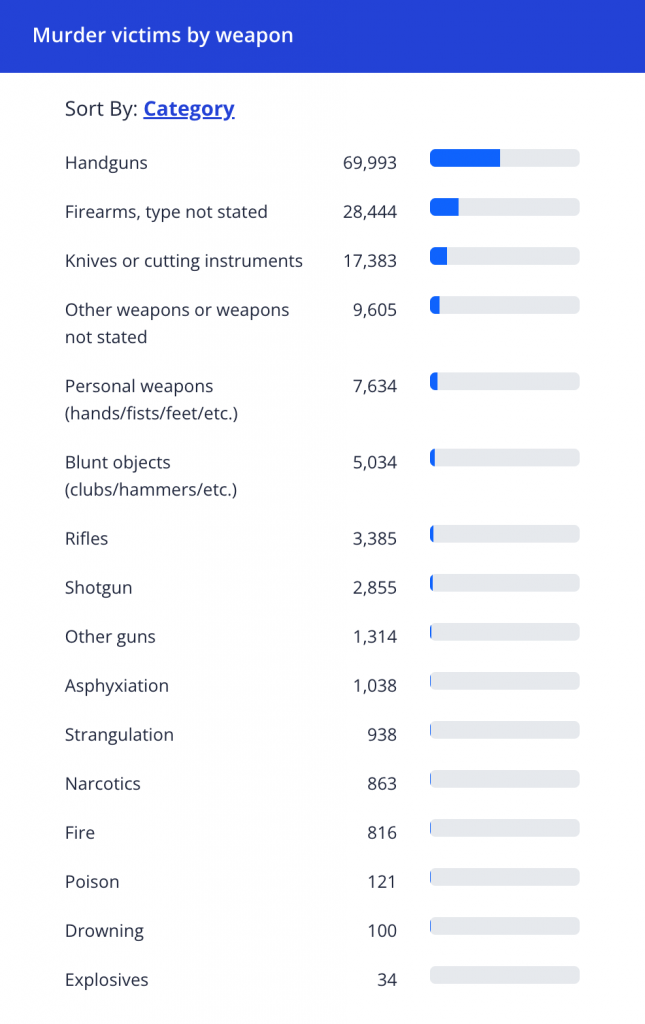The image size is (645, 1024).
Task: Click the Explosives bar
Action: coord(504,975)
